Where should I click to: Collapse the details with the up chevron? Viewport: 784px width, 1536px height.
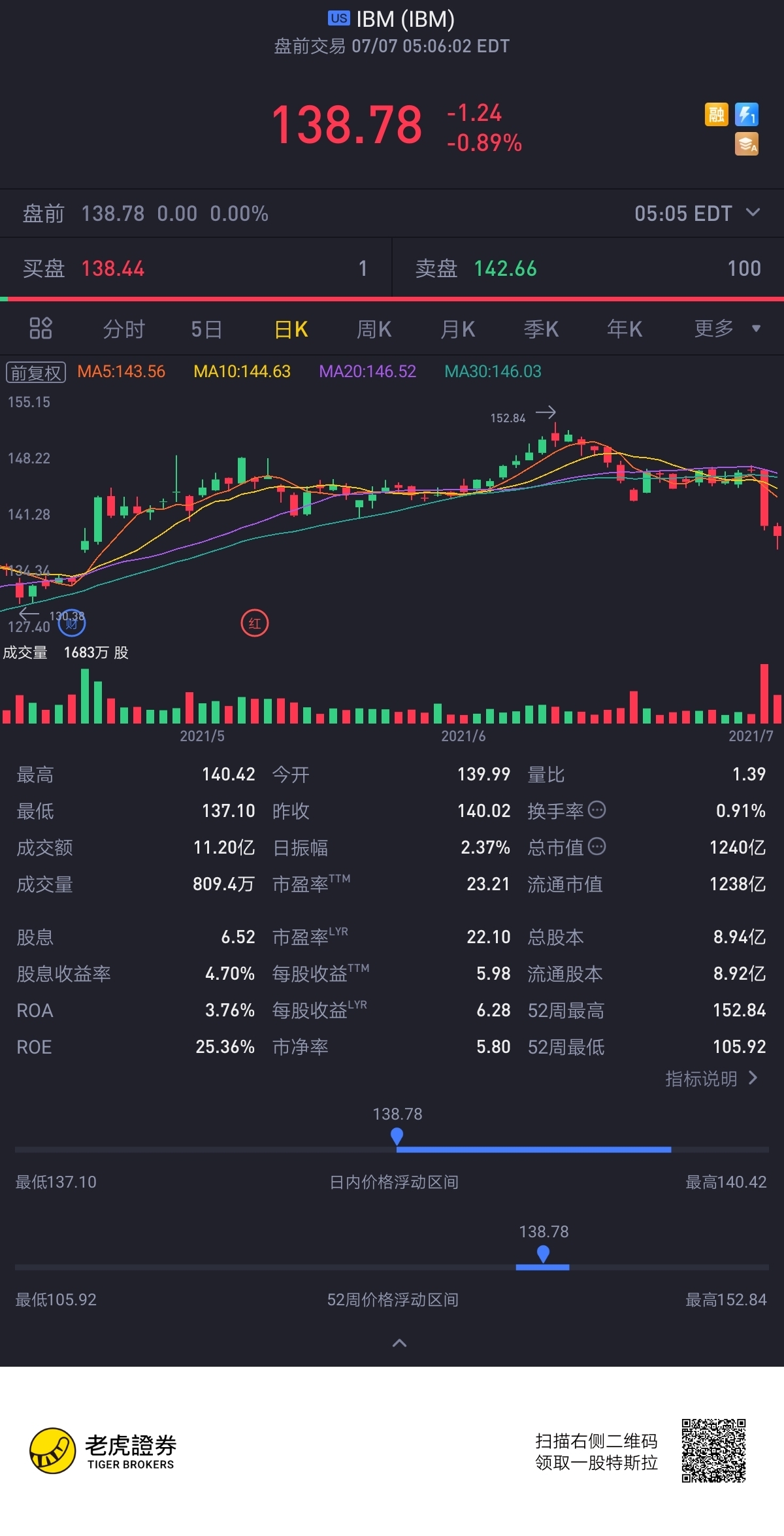tap(399, 1343)
